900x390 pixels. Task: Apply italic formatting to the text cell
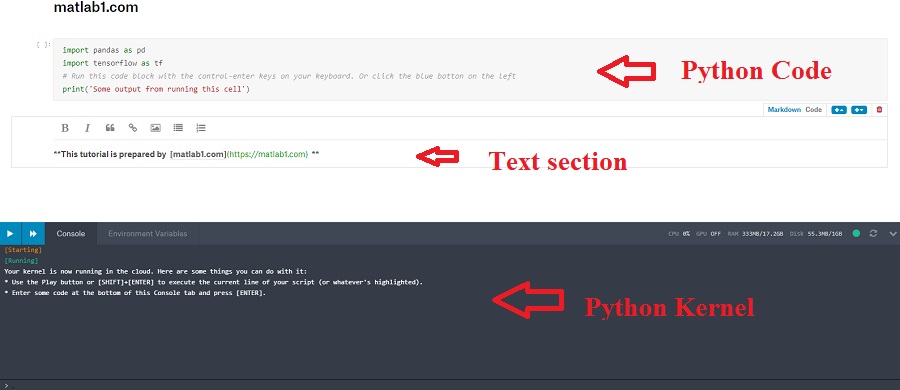pos(87,128)
